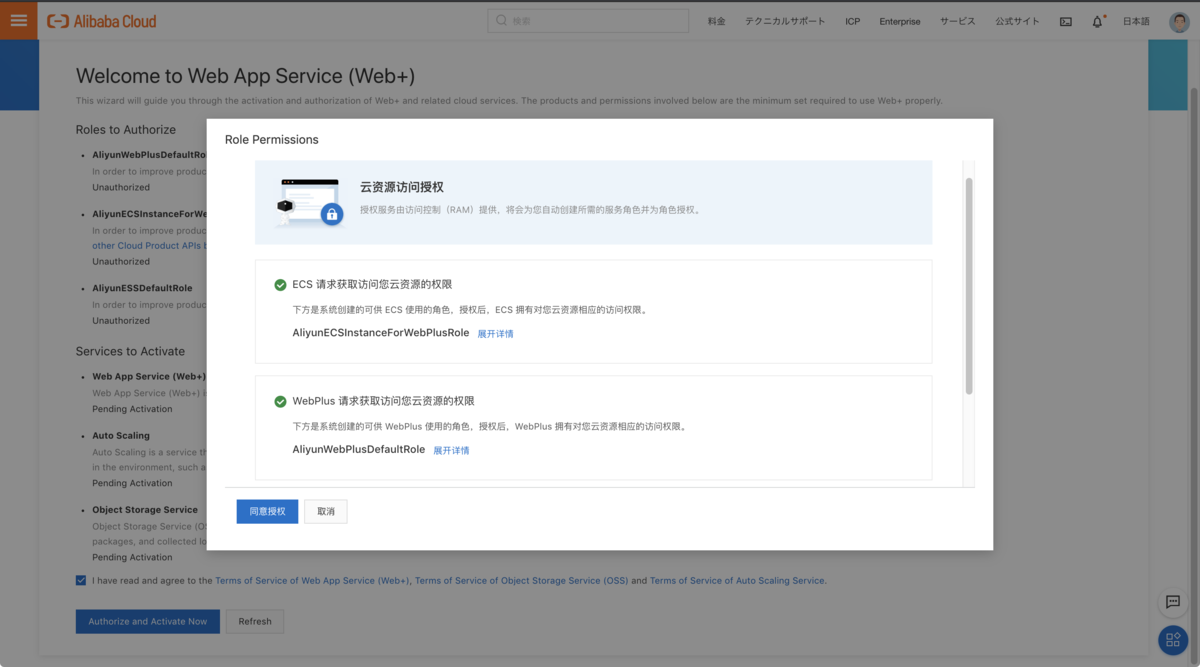
Task: Click the green check beside ECS 请求获取
Action: (280, 285)
